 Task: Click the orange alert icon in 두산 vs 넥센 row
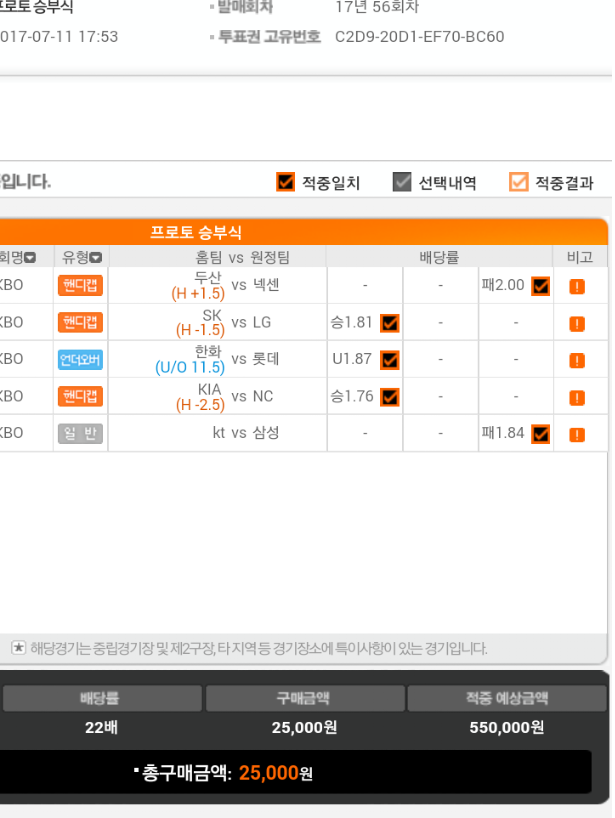coord(576,286)
